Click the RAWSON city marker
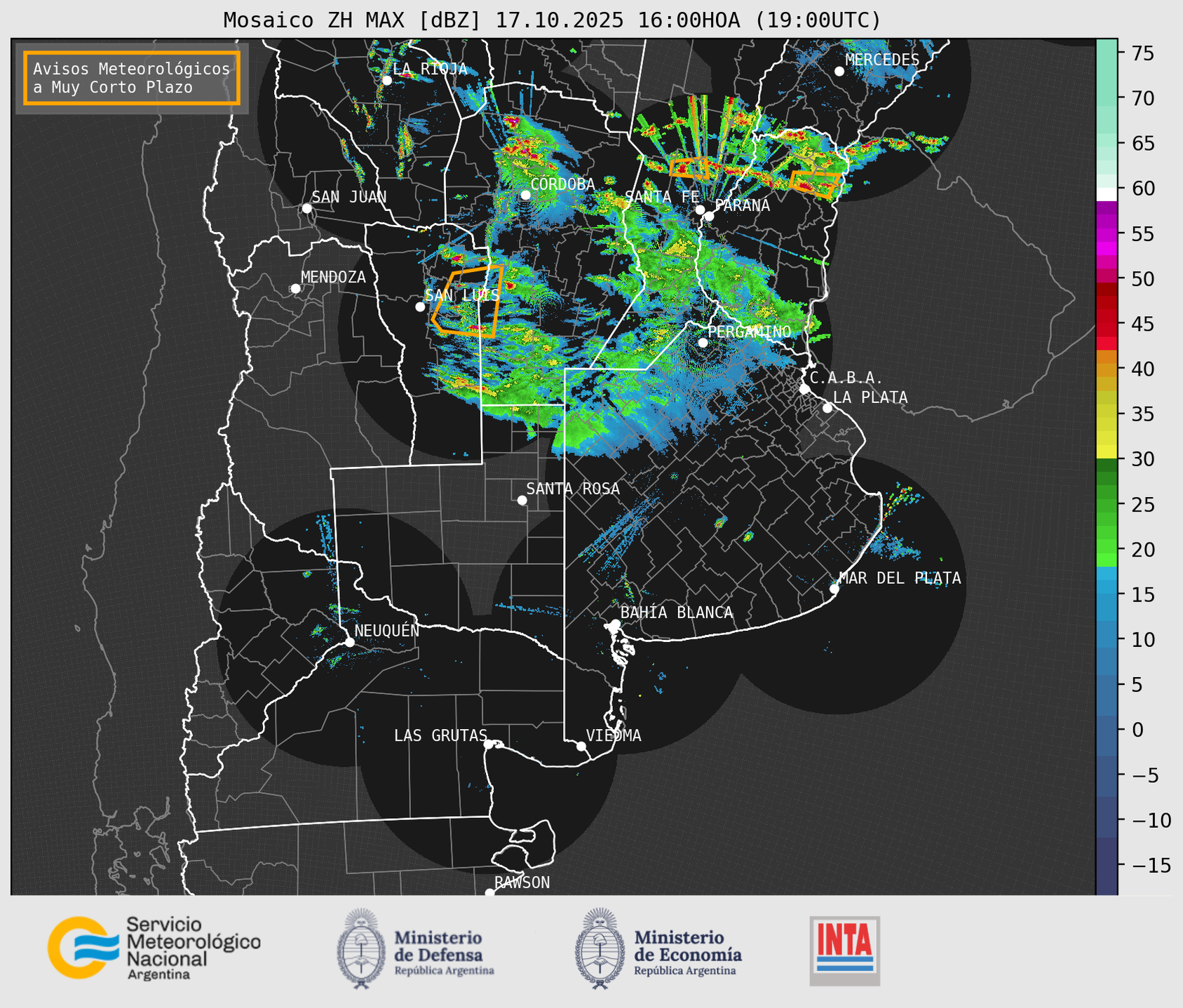 [x=489, y=892]
